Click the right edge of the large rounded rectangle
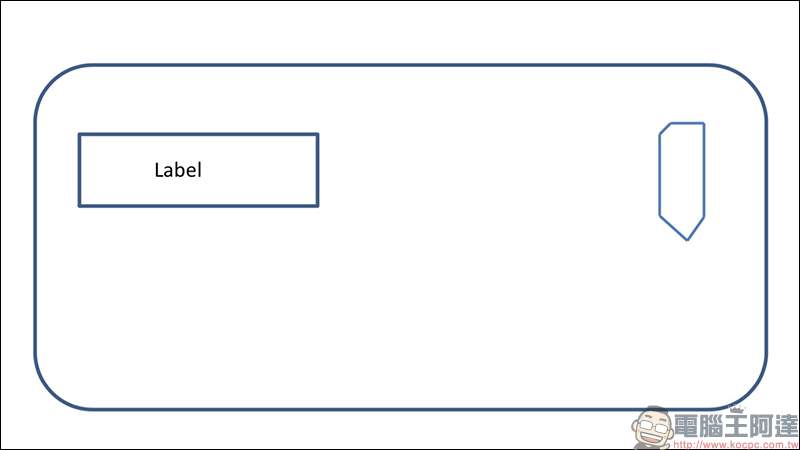The image size is (800, 450). click(766, 237)
